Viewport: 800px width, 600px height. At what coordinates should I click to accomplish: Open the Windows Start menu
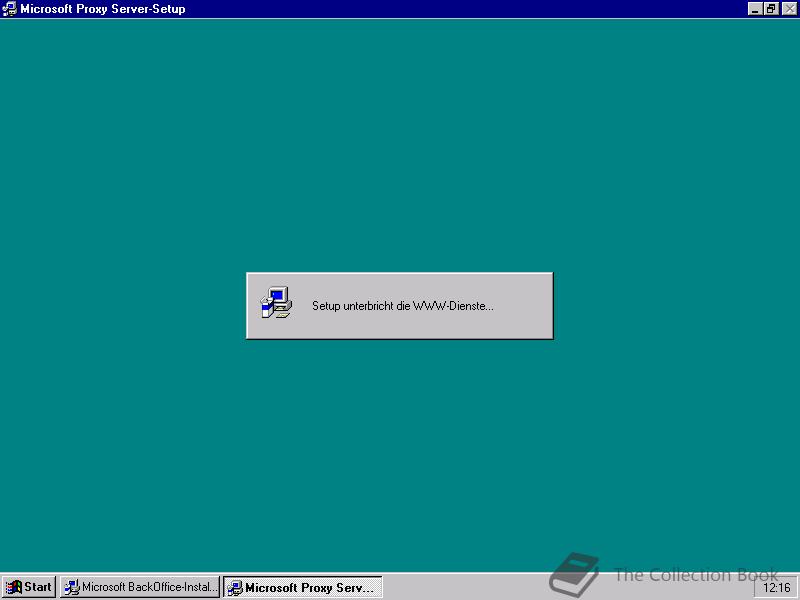(x=29, y=587)
